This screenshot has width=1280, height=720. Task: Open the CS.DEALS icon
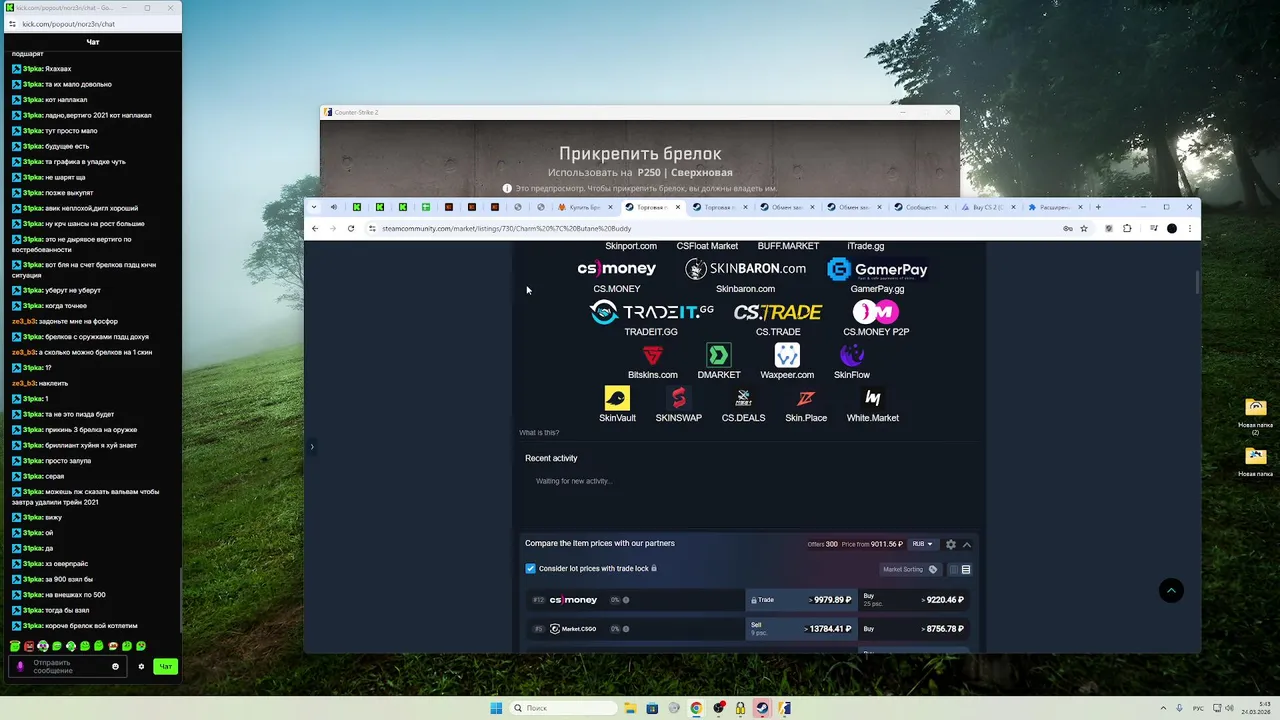(743, 398)
